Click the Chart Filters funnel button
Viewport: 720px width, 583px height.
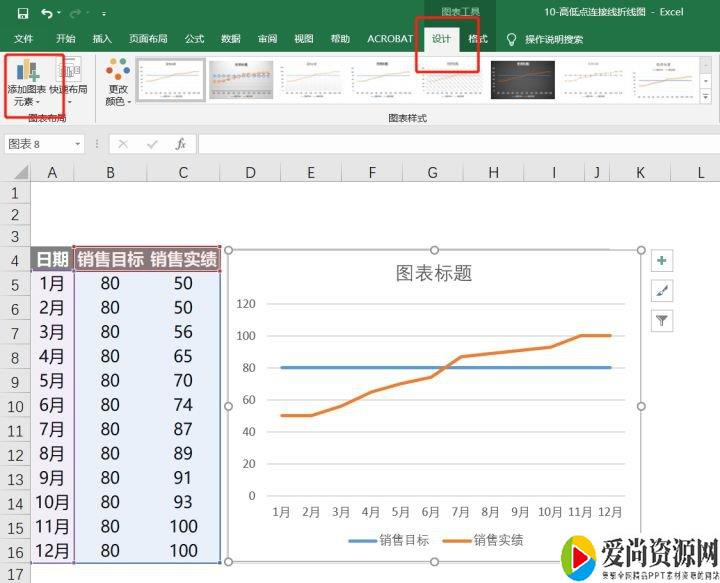tap(662, 321)
